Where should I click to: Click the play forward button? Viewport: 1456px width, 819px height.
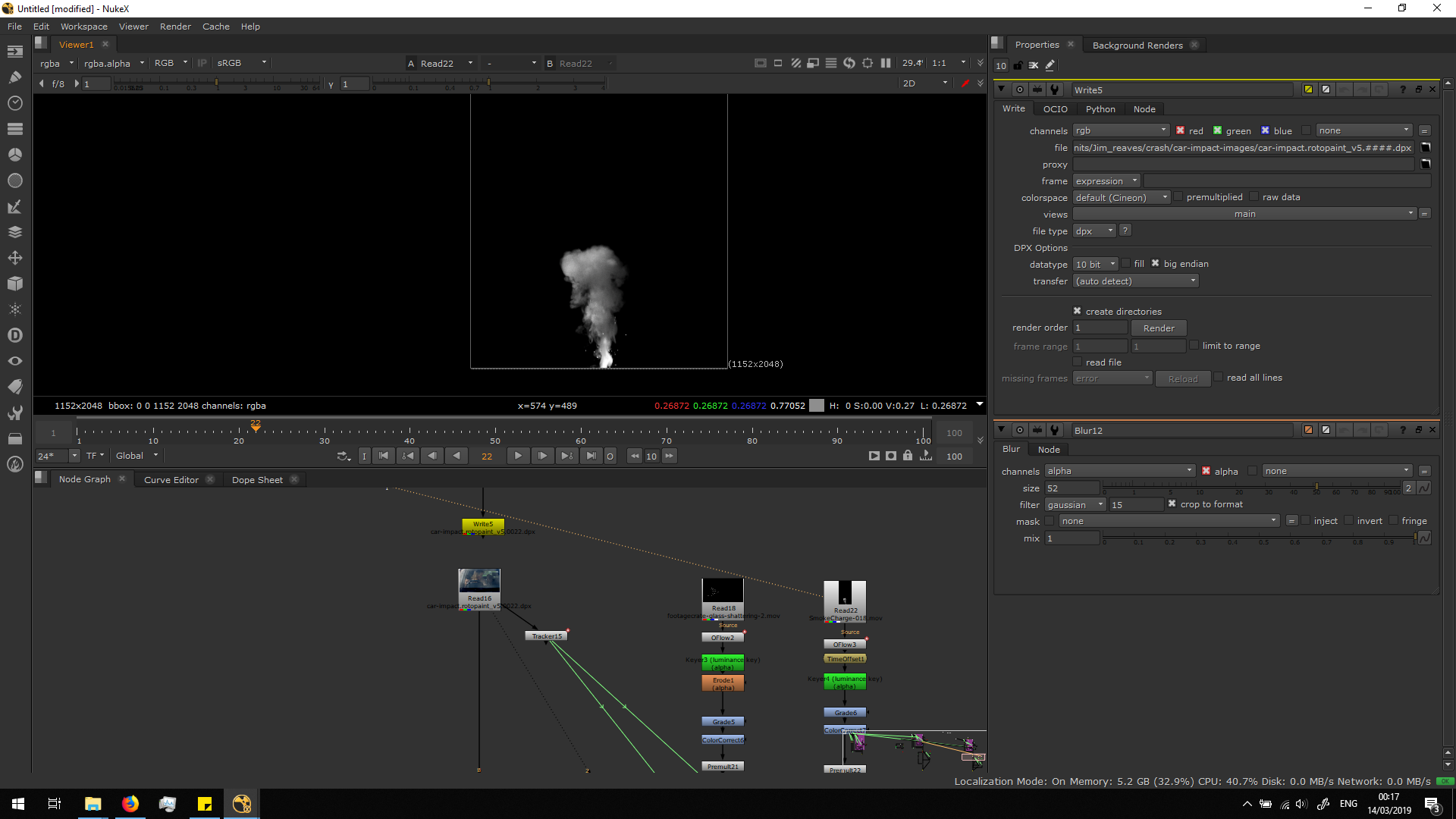tap(518, 456)
